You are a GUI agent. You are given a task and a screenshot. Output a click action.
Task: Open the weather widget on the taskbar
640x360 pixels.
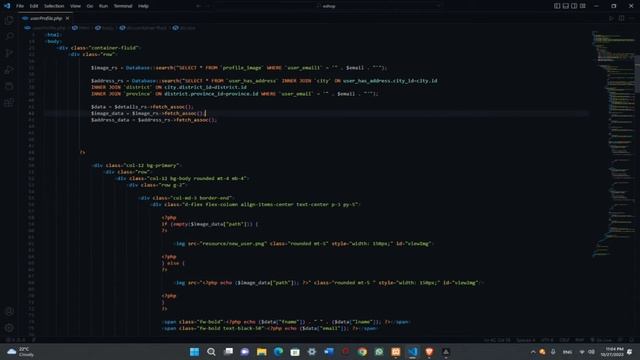(20, 352)
